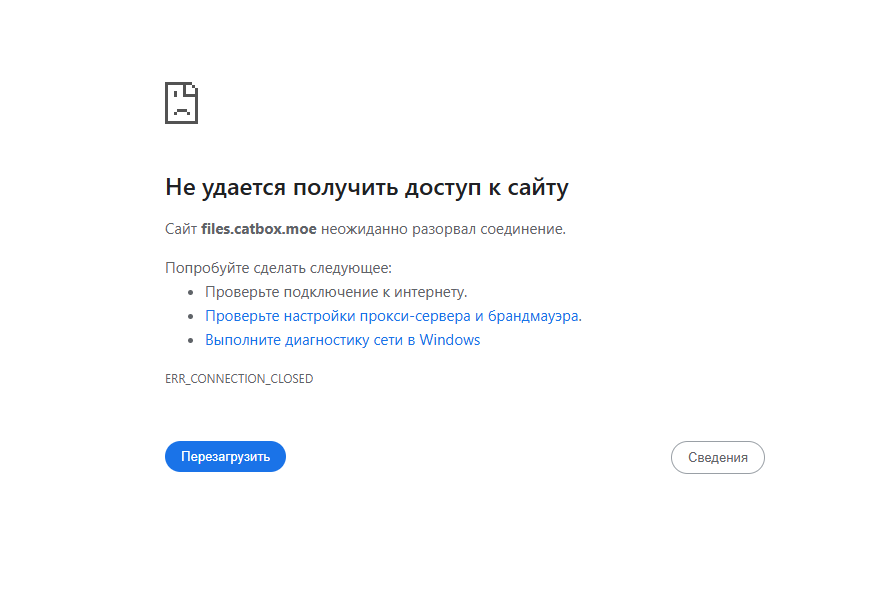Click the text Попробуйте сделать следующее
This screenshot has width=881, height=610.
(278, 268)
